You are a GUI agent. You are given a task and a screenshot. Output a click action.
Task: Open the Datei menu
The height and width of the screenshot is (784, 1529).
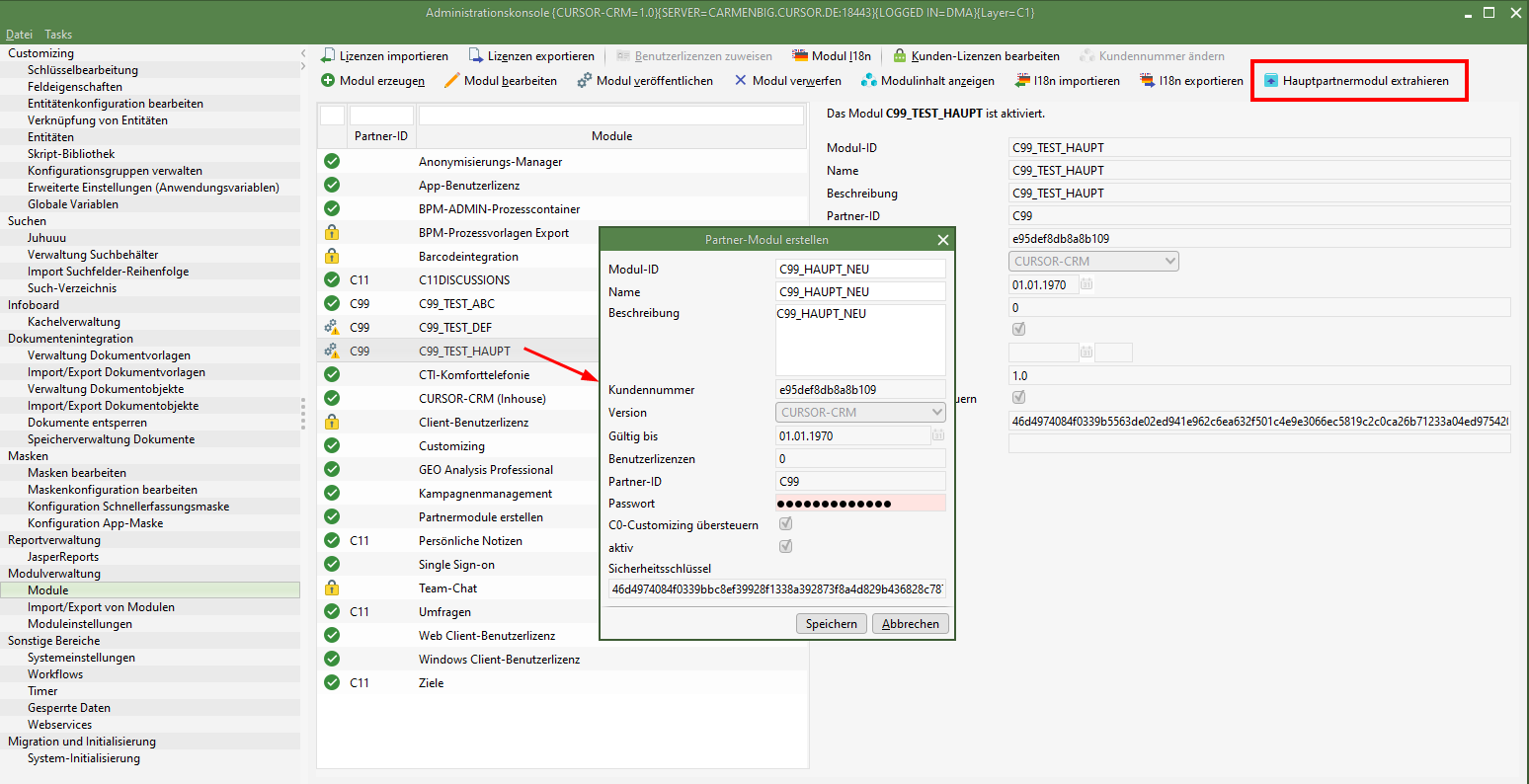click(x=19, y=35)
